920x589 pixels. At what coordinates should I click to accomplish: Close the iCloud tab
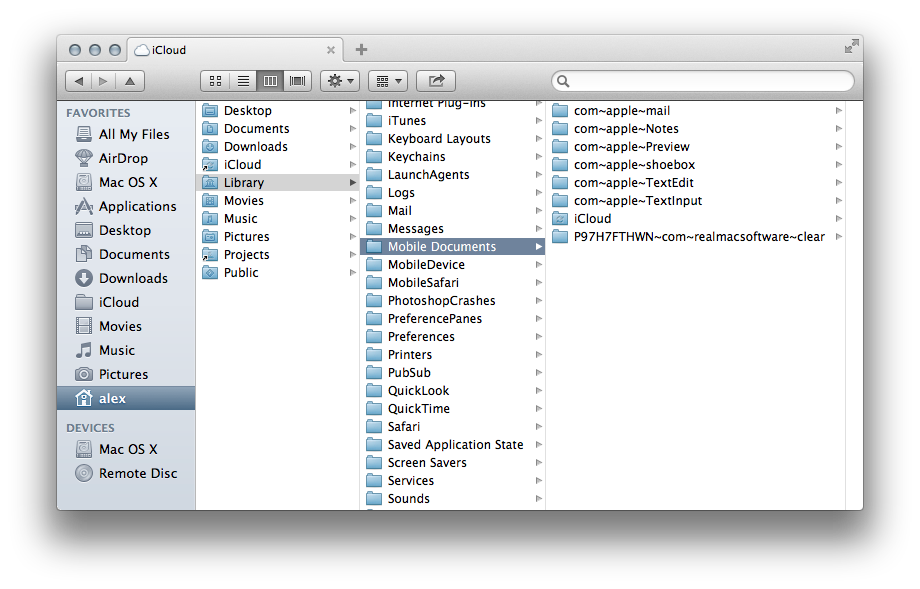(x=331, y=50)
